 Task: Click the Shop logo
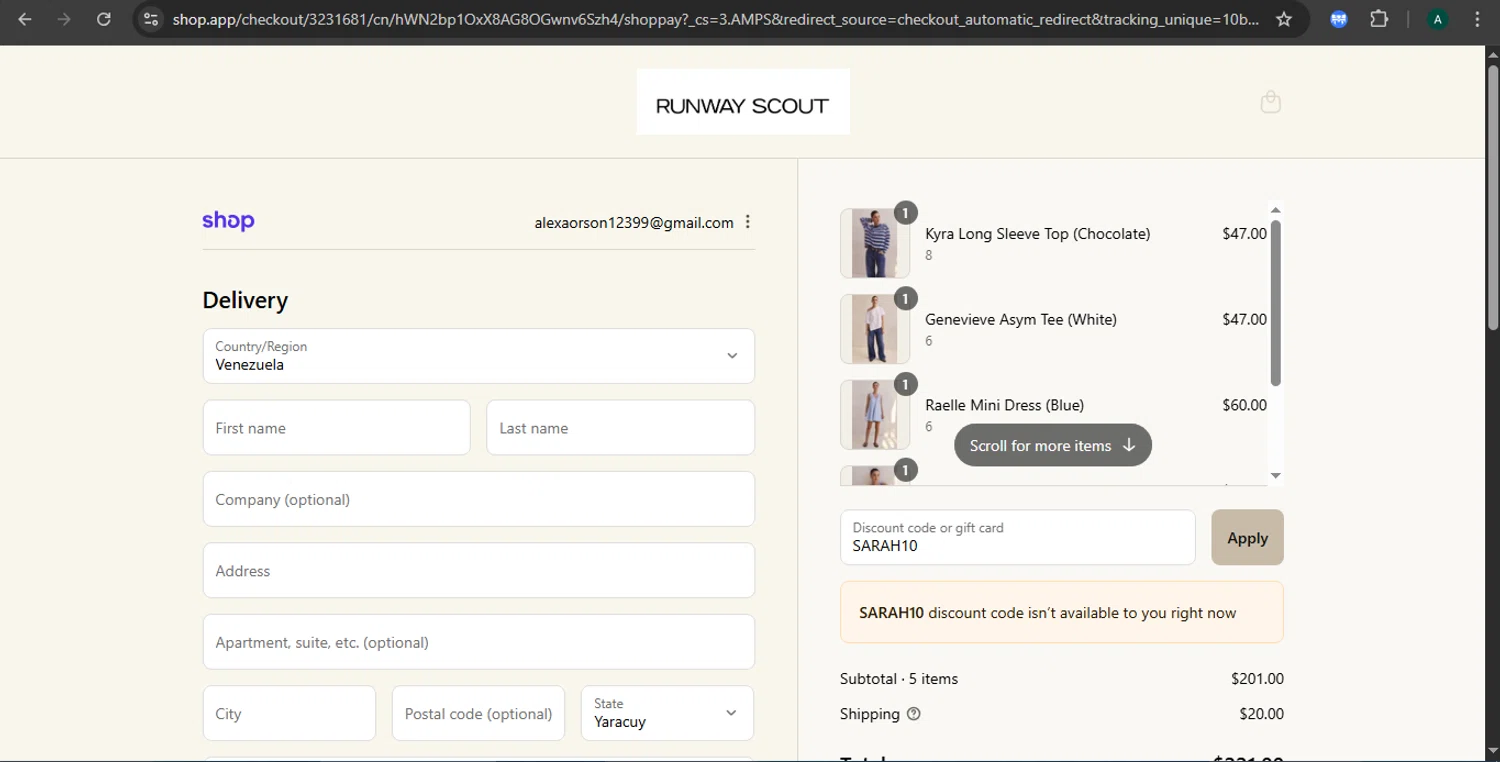228,221
